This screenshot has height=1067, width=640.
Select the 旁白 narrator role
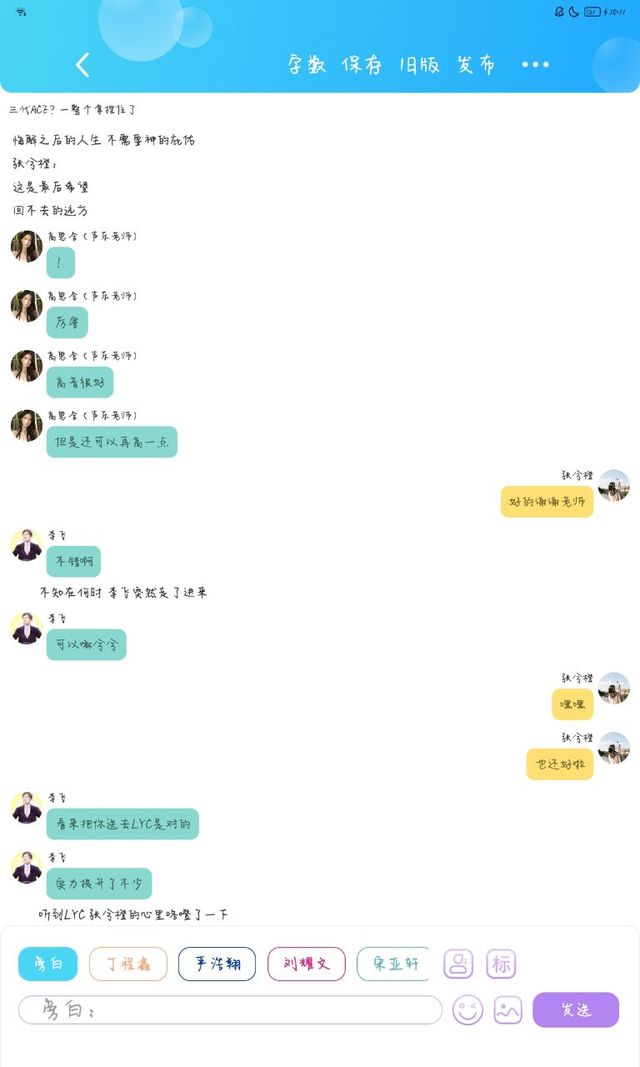point(48,964)
